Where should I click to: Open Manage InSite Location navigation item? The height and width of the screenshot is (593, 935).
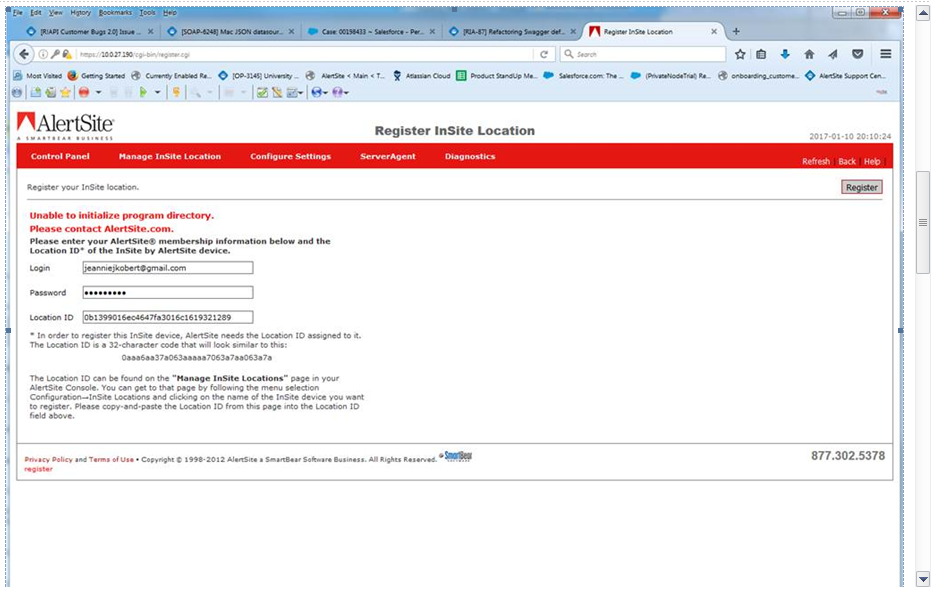pyautogui.click(x=170, y=156)
